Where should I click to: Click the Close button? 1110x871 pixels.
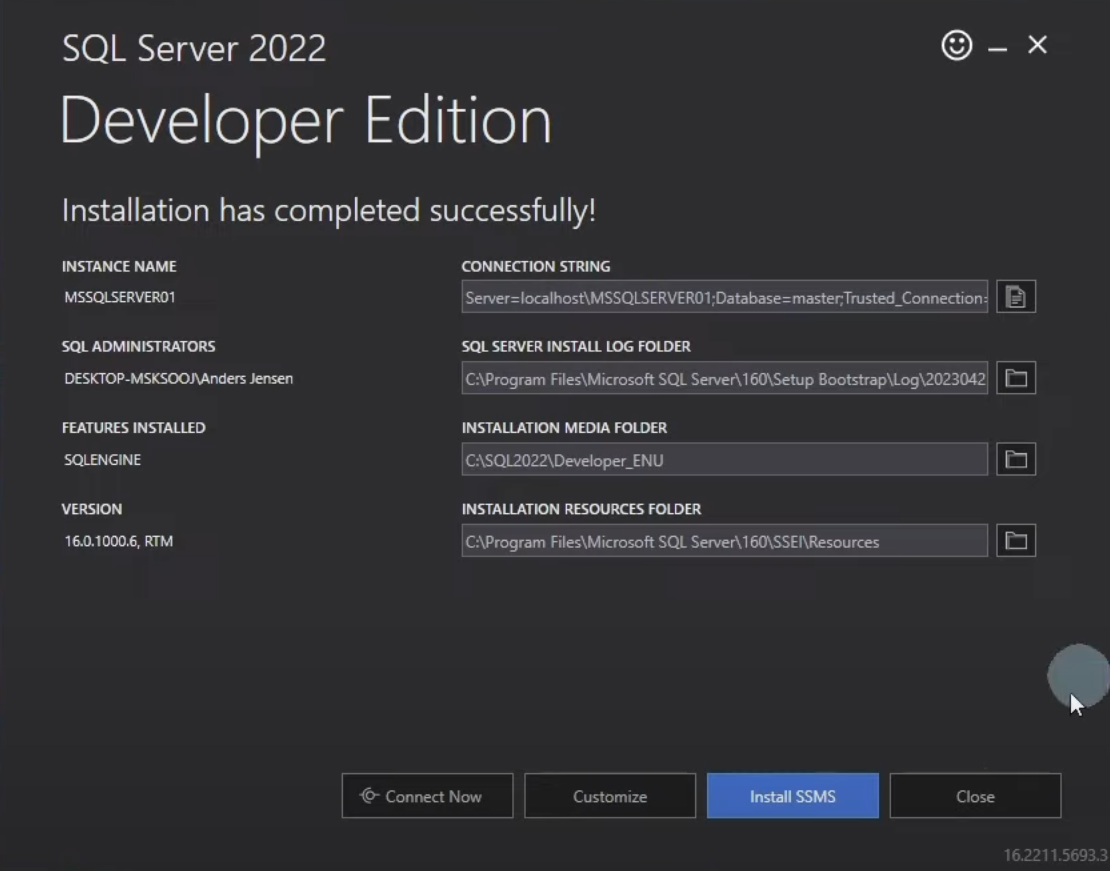pos(975,796)
